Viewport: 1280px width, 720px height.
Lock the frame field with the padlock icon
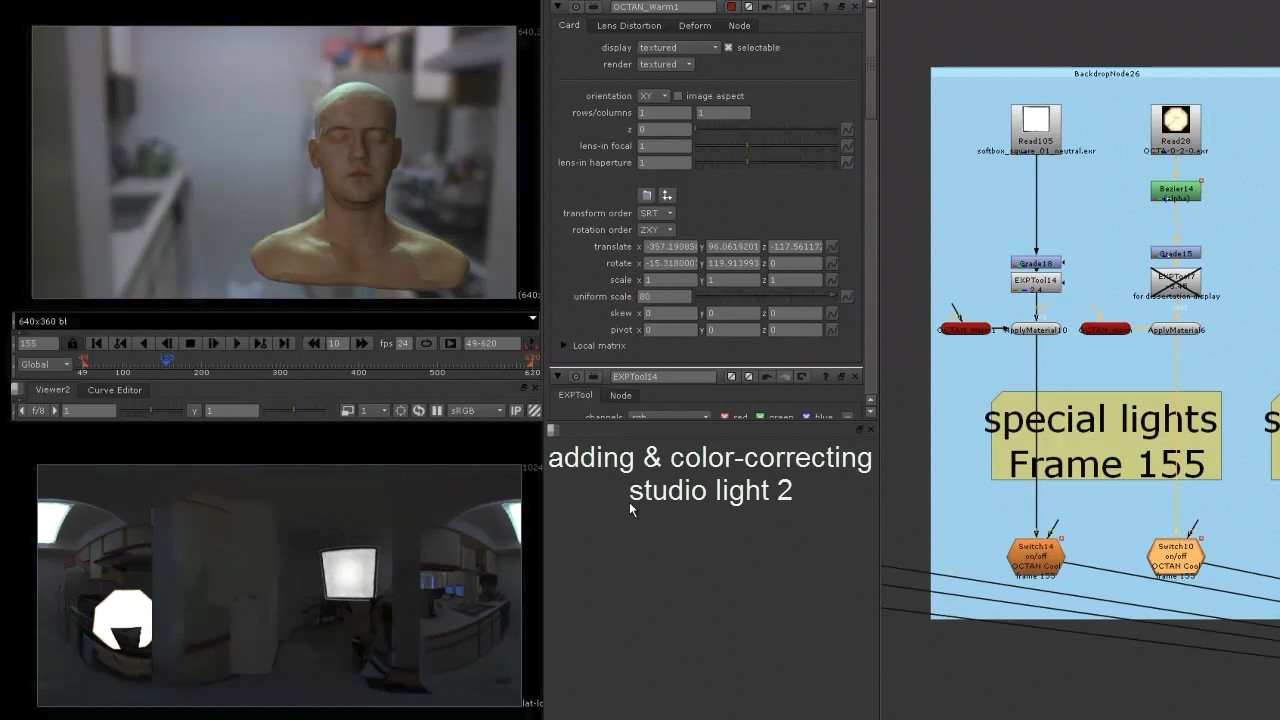point(72,343)
